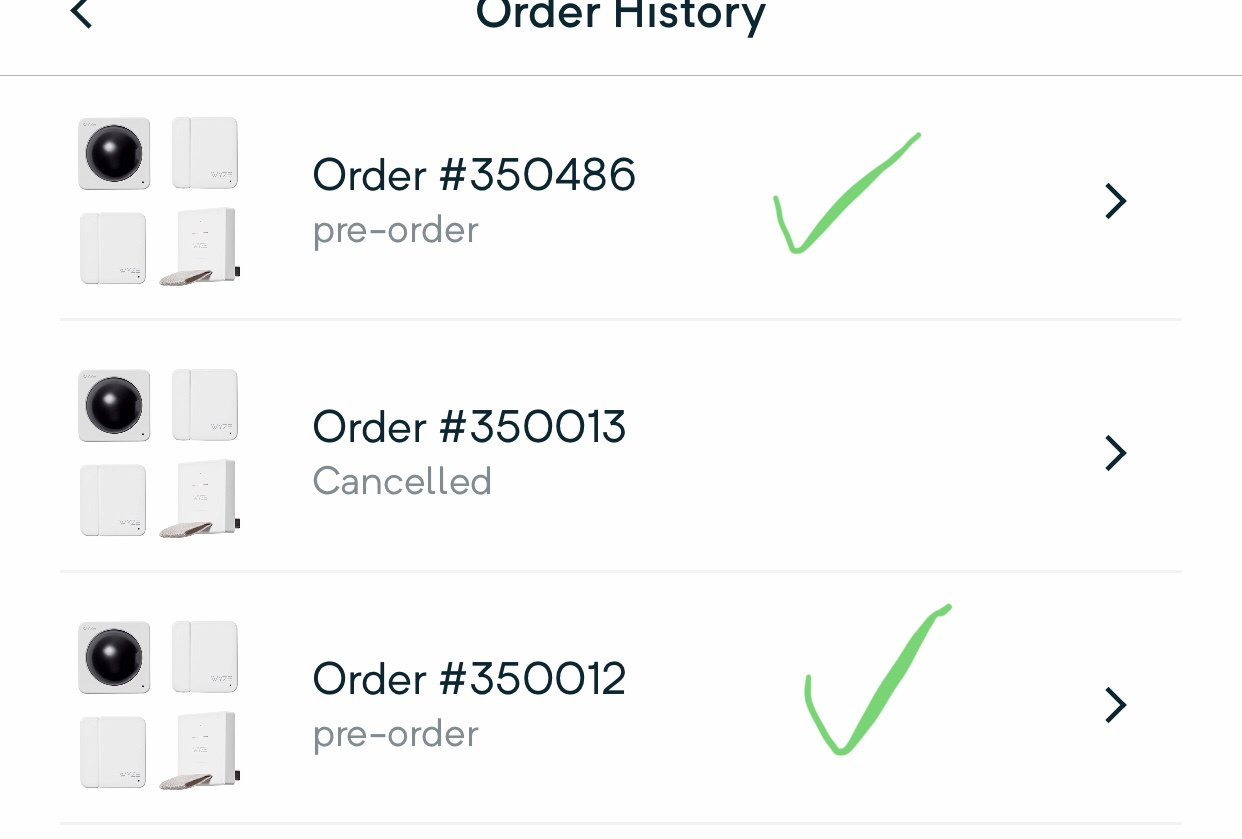Click the hub device thumbnail in Order #350486
The width and height of the screenshot is (1242, 839).
[200, 247]
